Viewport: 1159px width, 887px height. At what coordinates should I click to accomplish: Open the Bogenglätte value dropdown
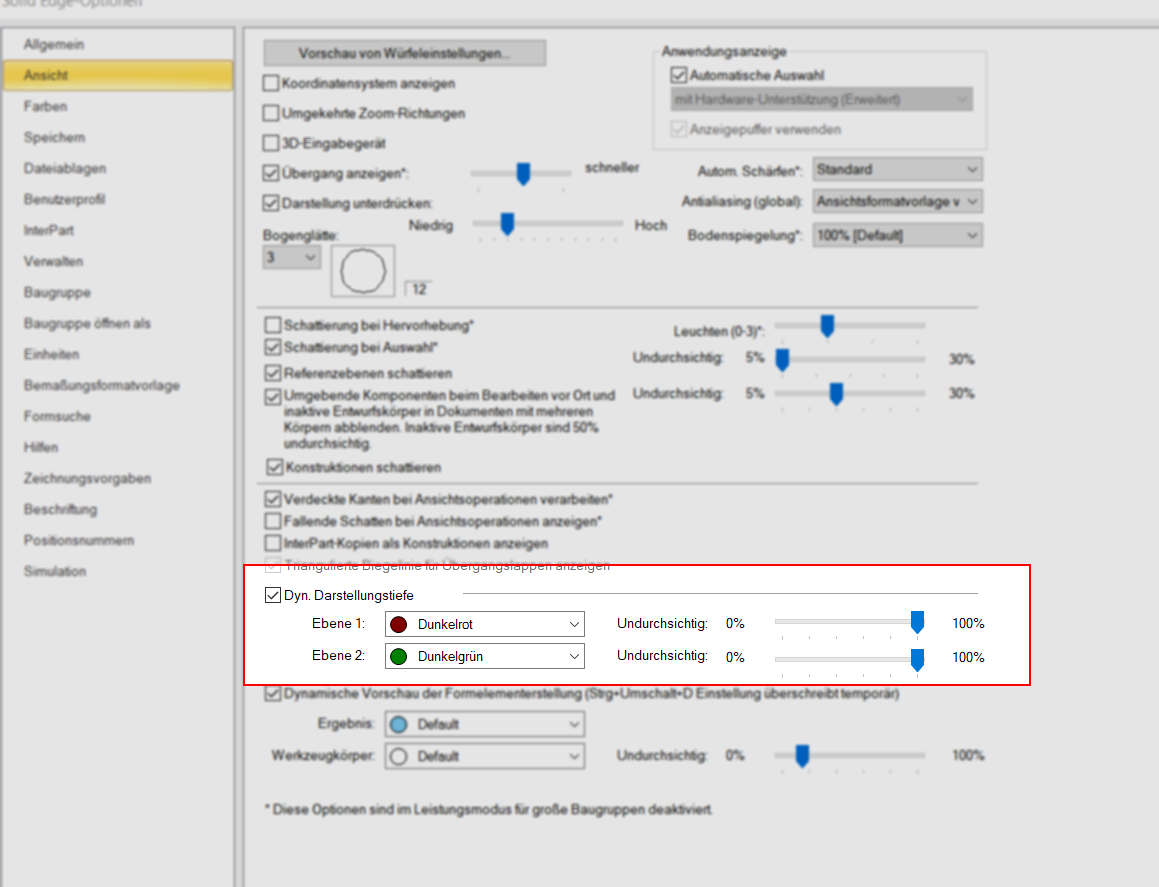coord(291,257)
